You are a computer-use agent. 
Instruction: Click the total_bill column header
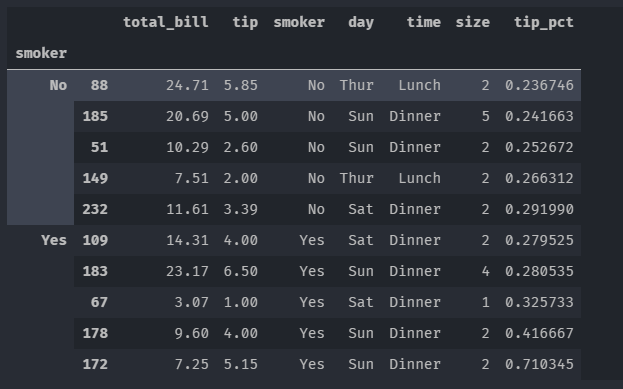166,22
